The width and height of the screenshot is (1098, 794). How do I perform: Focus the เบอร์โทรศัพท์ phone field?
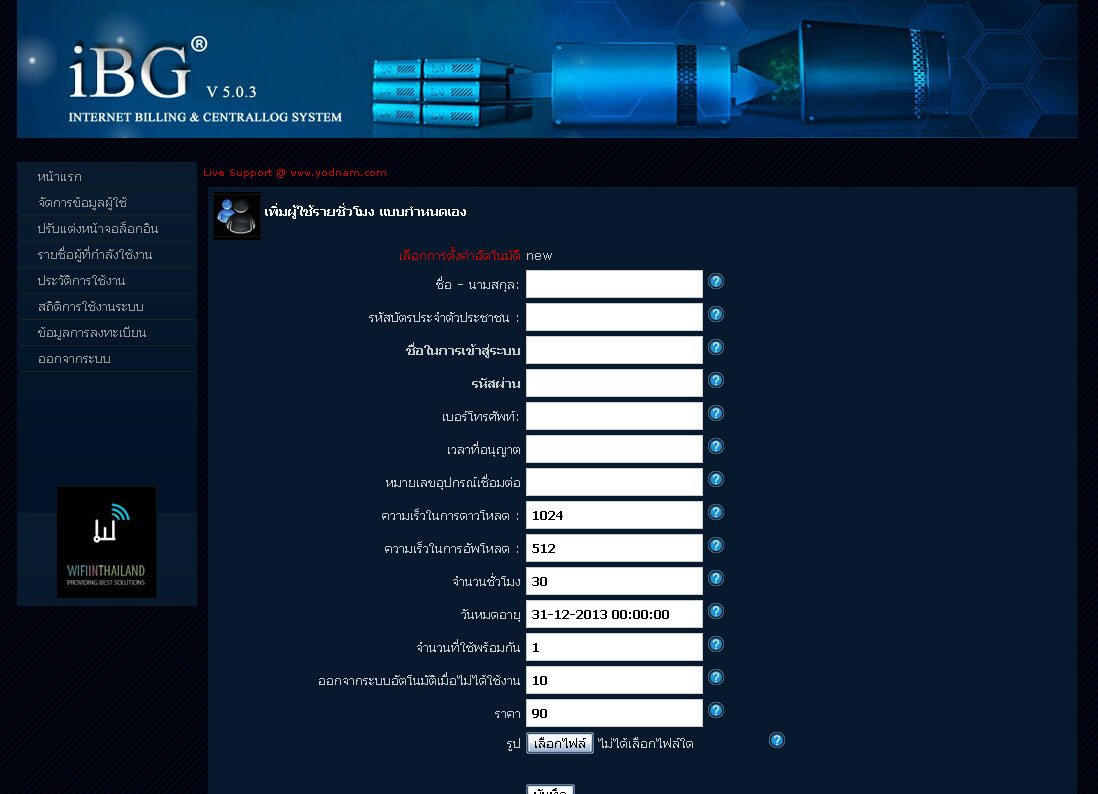(x=614, y=416)
